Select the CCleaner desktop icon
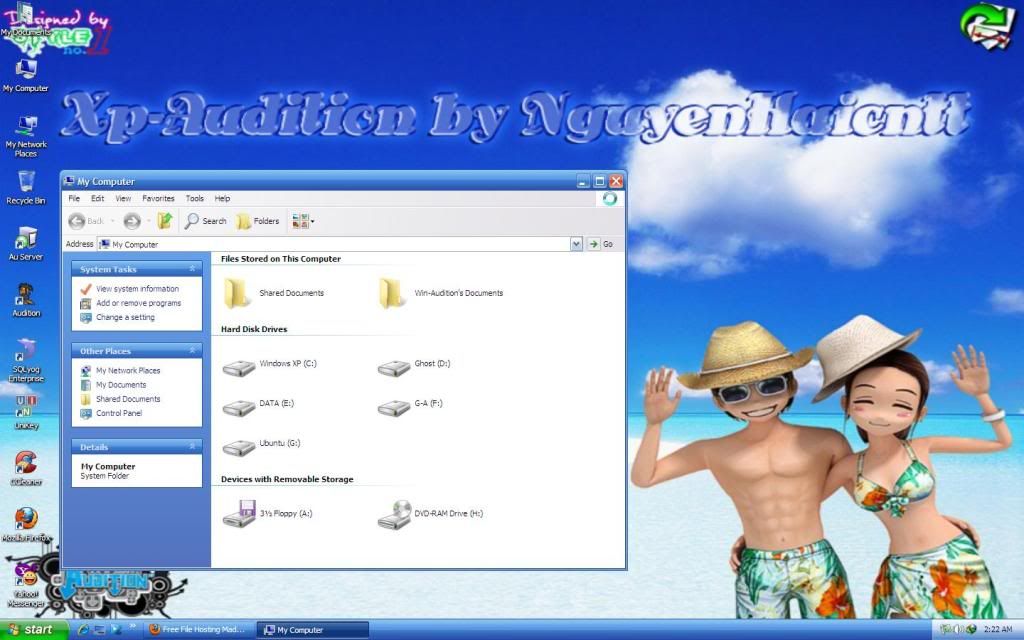The image size is (1024, 640). point(25,469)
